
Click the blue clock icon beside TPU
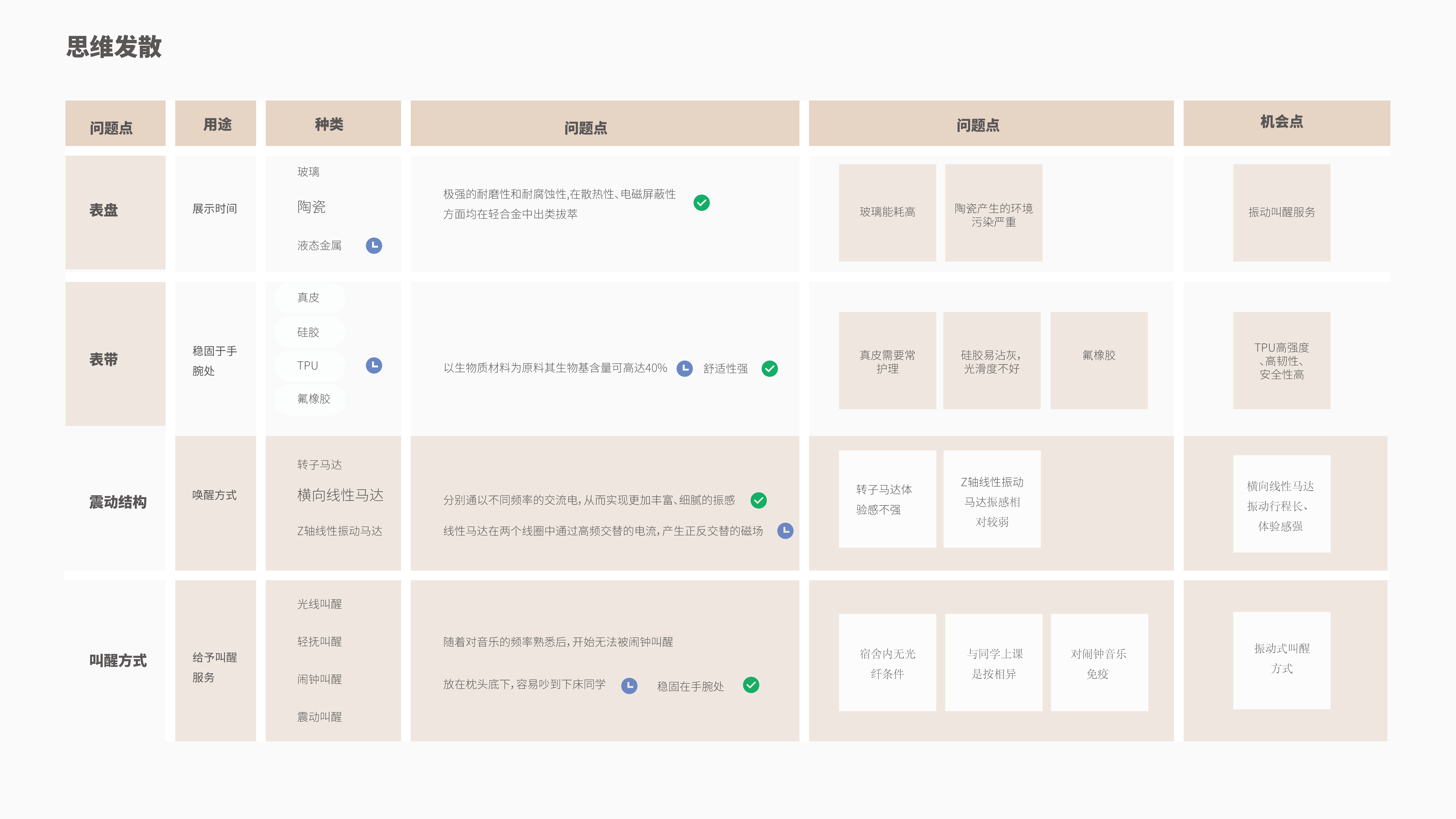(374, 365)
